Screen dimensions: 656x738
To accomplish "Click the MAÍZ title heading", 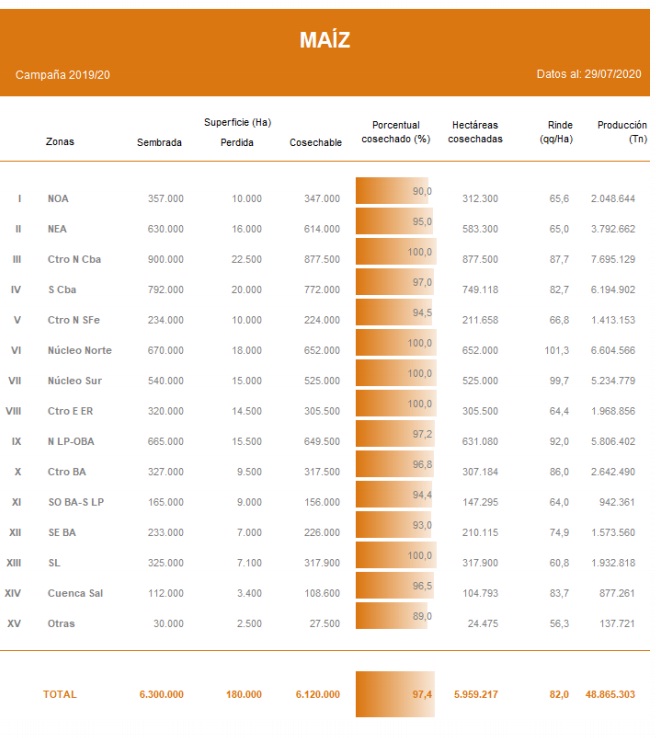I will click(324, 41).
